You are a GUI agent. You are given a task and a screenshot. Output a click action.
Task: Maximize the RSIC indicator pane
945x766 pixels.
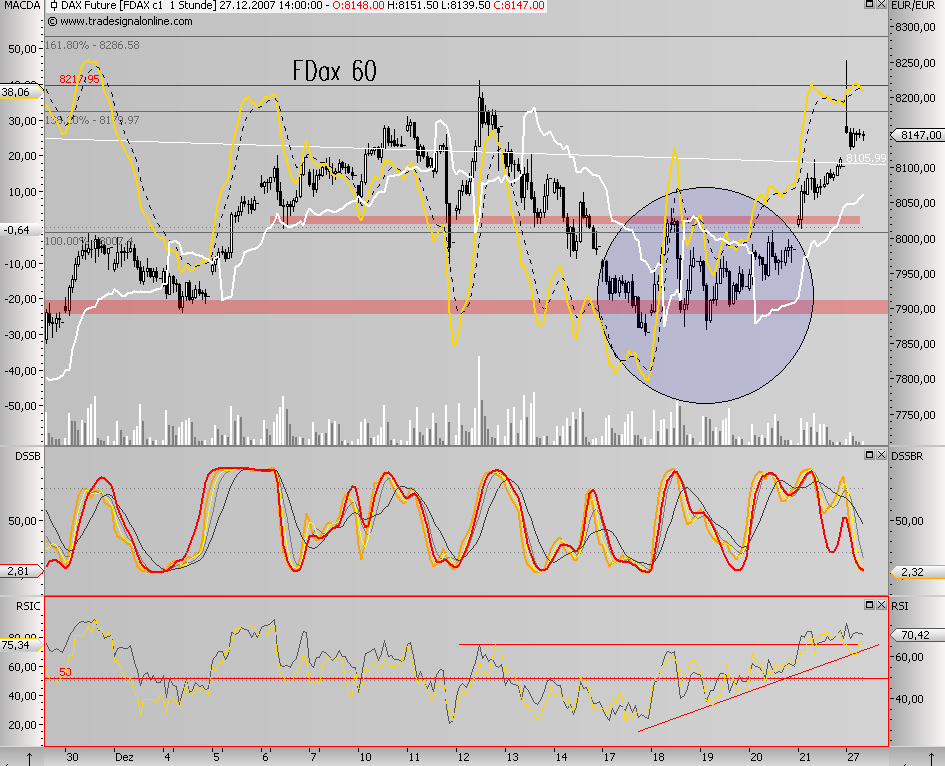870,604
